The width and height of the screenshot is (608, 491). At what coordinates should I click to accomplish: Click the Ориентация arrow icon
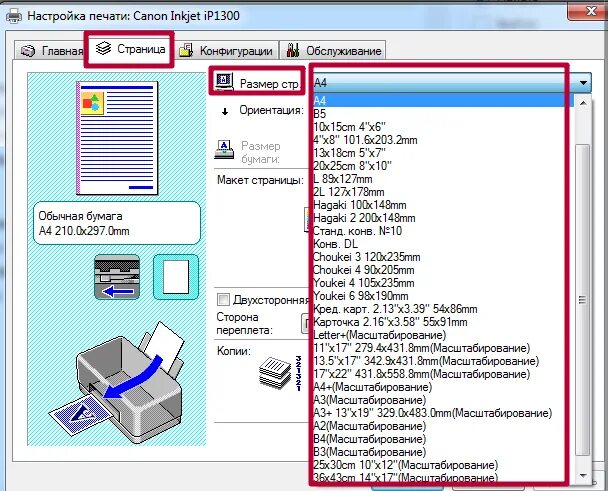[x=225, y=112]
